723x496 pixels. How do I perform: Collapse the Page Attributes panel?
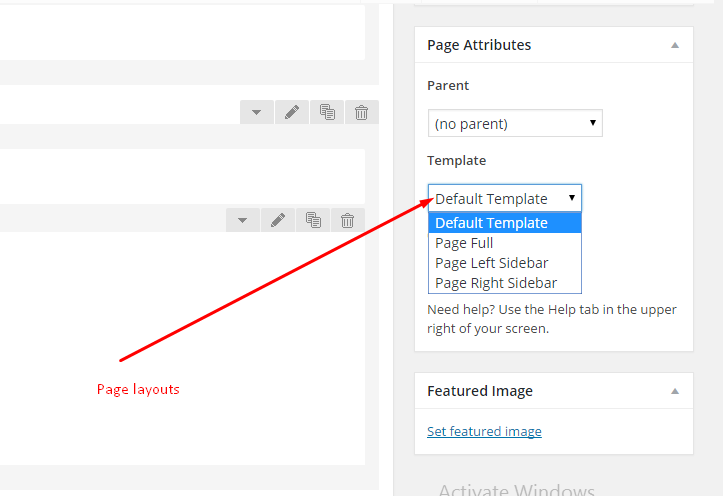tap(675, 45)
